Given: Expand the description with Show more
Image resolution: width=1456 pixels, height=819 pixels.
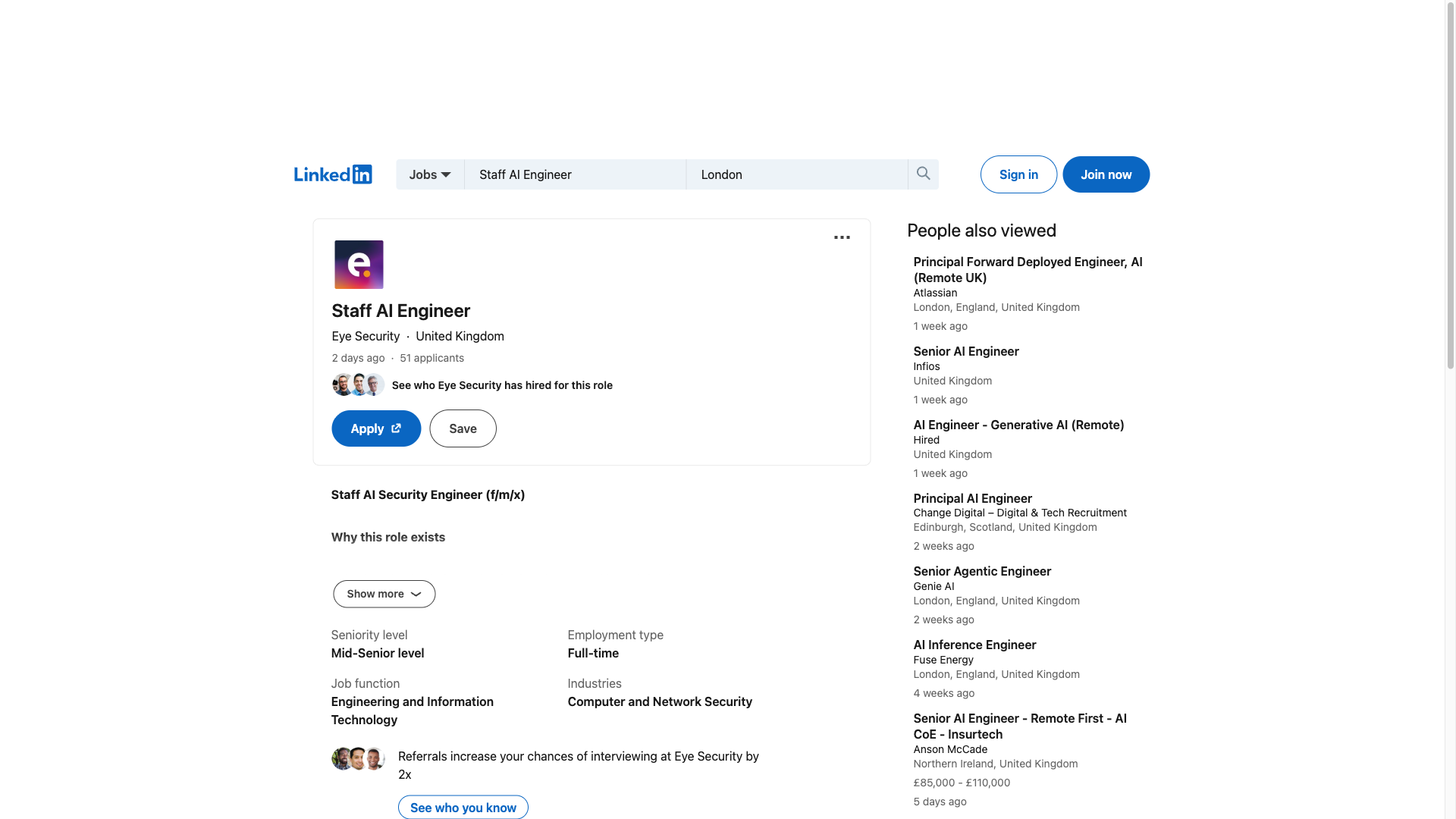Looking at the screenshot, I should click(384, 594).
